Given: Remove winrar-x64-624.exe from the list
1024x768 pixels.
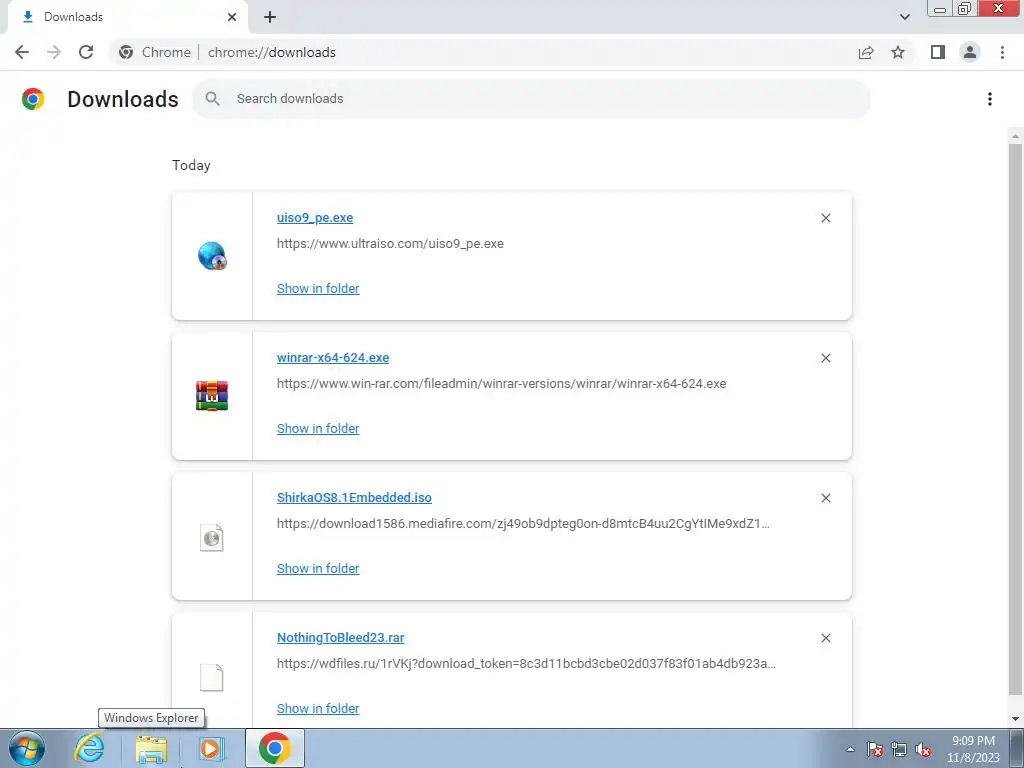Looking at the screenshot, I should (x=825, y=358).
